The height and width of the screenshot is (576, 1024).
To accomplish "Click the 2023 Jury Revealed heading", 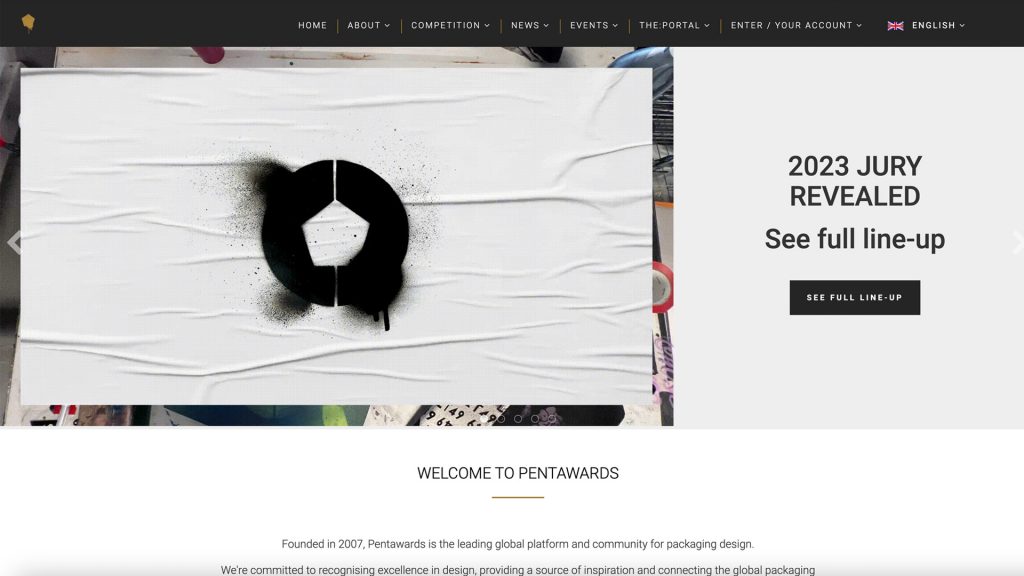I will pyautogui.click(x=854, y=181).
